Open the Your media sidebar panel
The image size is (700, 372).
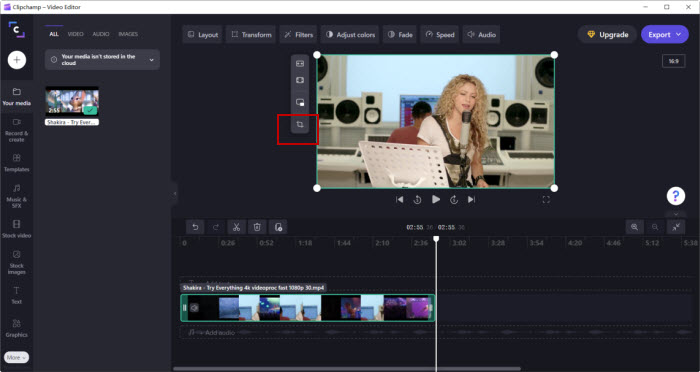click(x=17, y=96)
